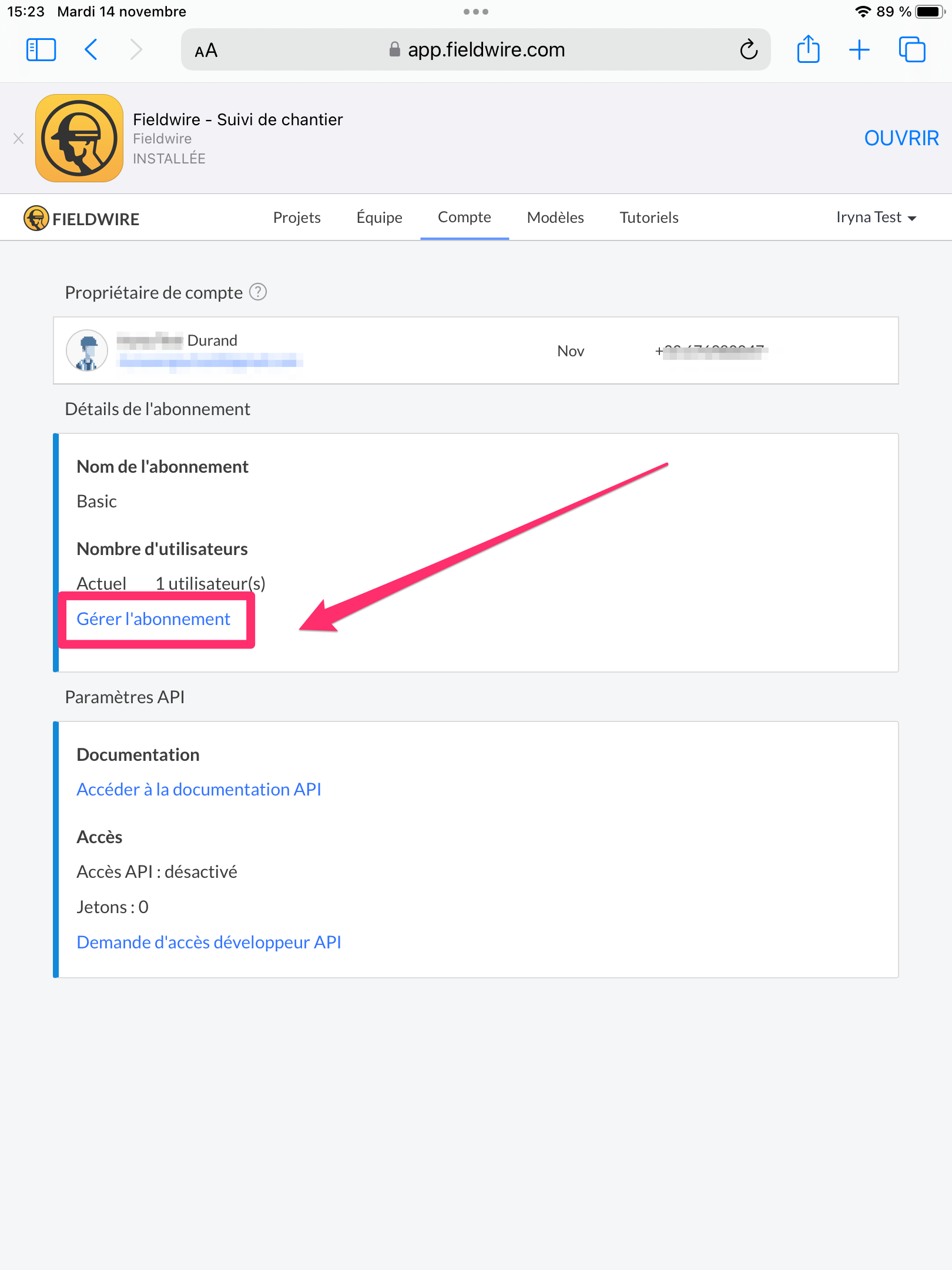Select the Compte tab
The width and height of the screenshot is (952, 1270).
(x=464, y=217)
